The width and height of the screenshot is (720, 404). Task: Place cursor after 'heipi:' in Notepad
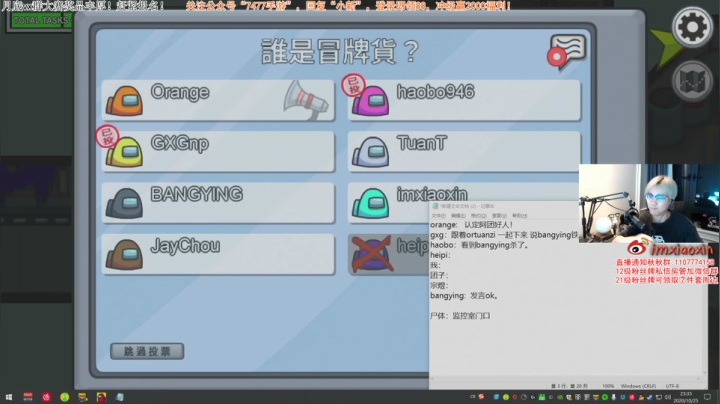(451, 255)
